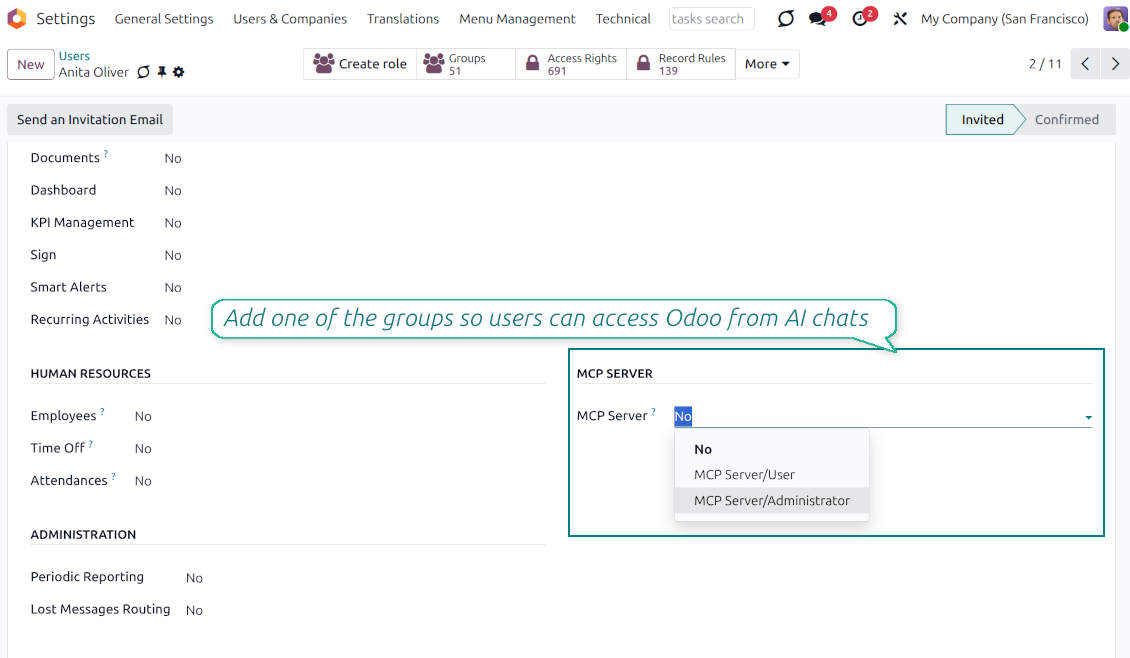
Task: Open the Users & Companies menu
Action: pos(290,18)
